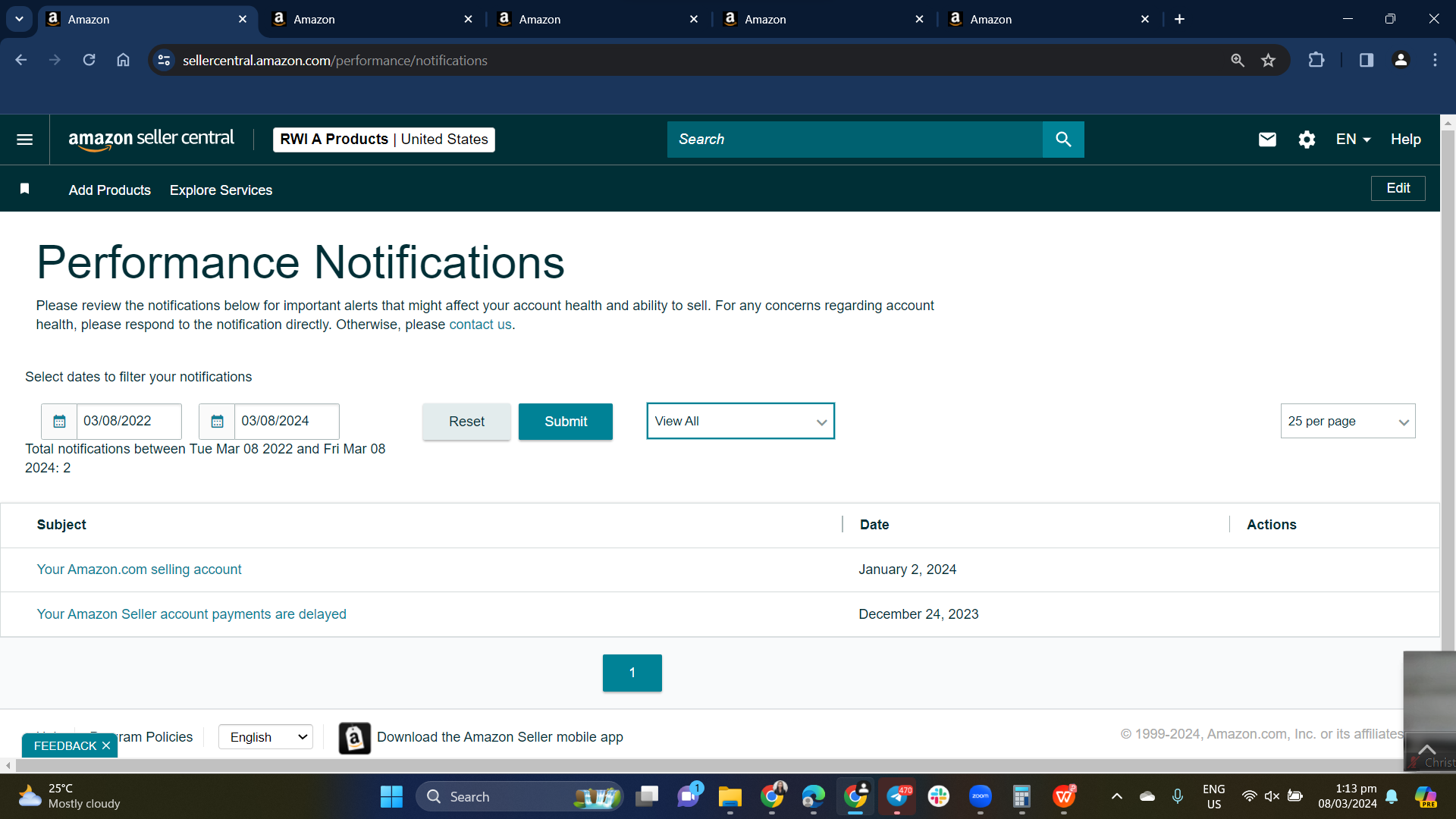This screenshot has width=1456, height=819.
Task: Open the settings gear icon
Action: (1307, 140)
